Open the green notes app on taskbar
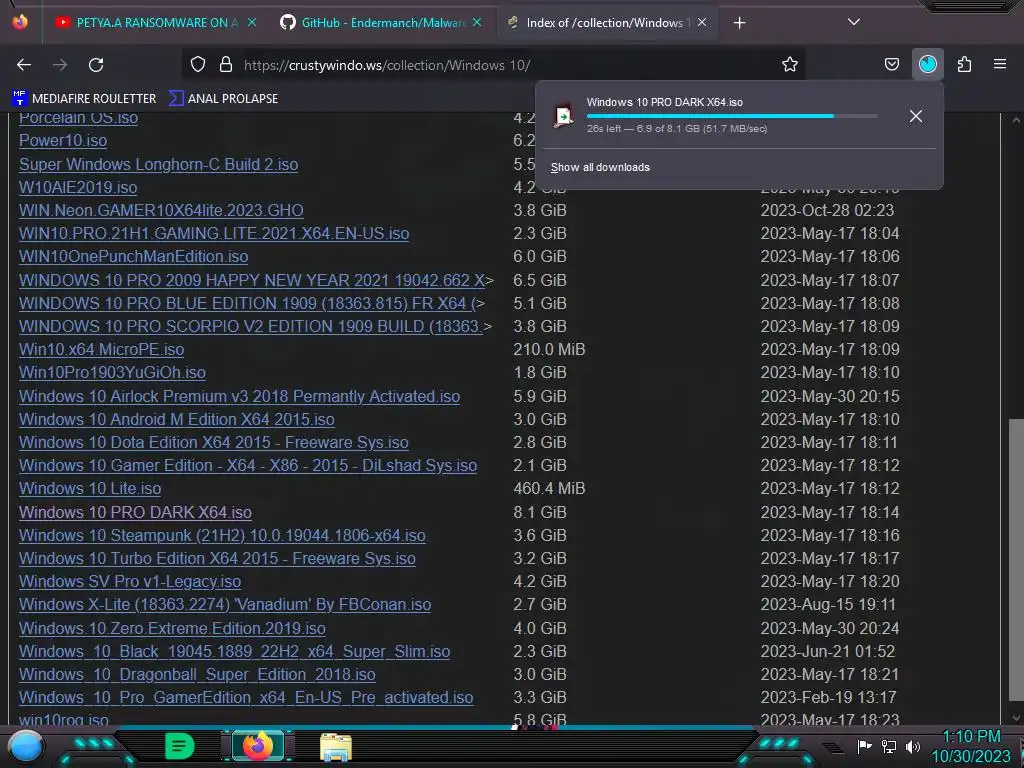The width and height of the screenshot is (1024, 768). tap(180, 746)
